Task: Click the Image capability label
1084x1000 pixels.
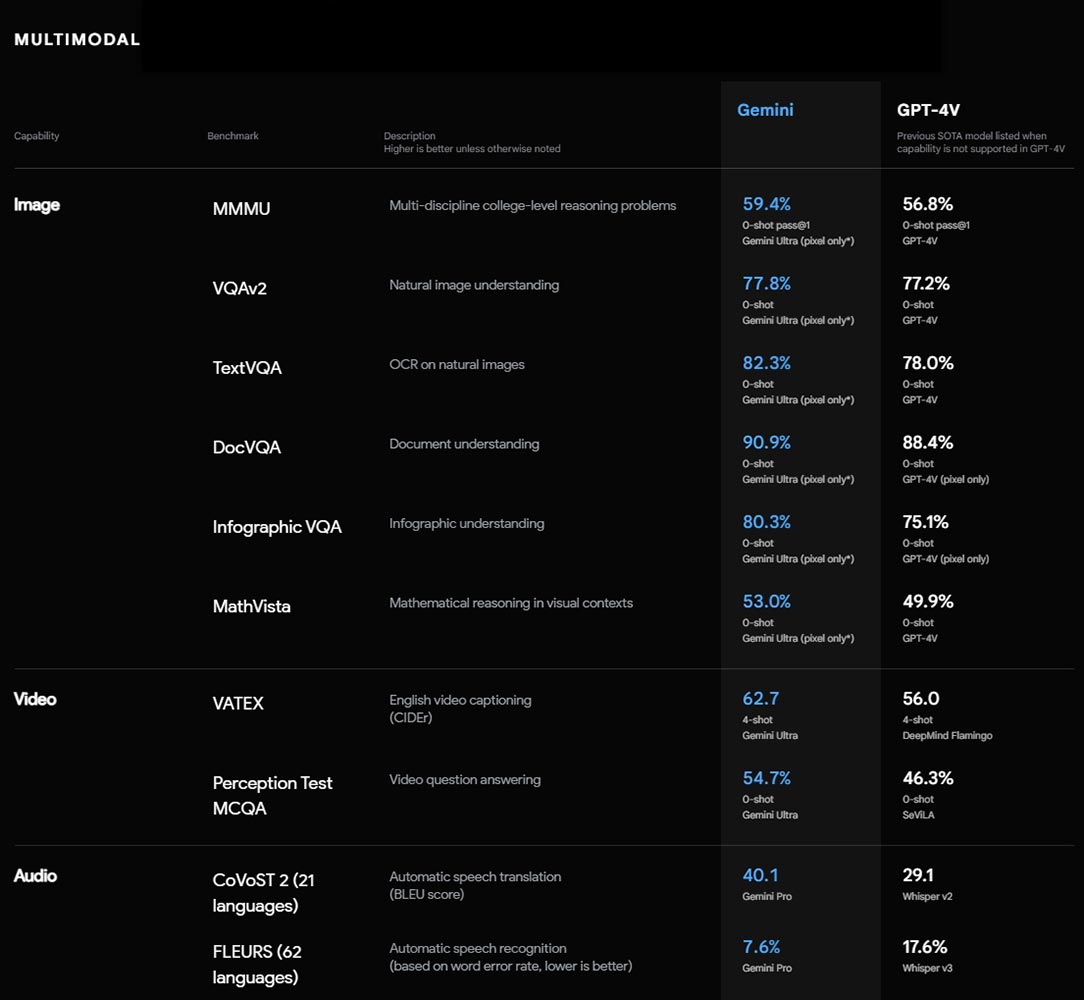Action: point(37,205)
